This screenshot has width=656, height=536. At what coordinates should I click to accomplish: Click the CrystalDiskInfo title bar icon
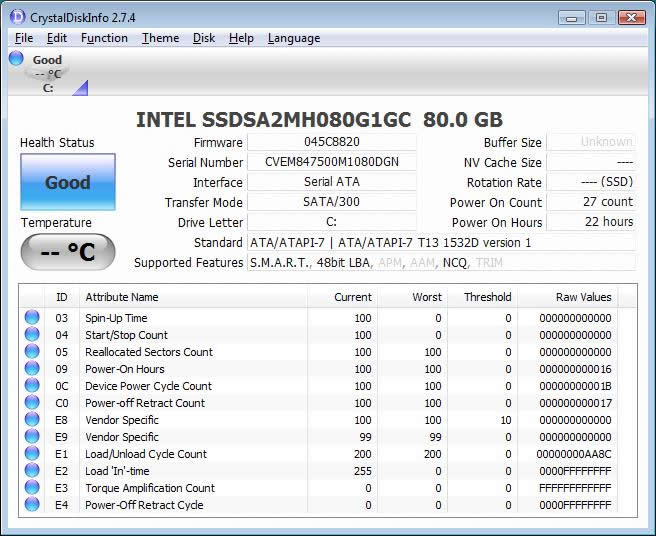tap(17, 17)
